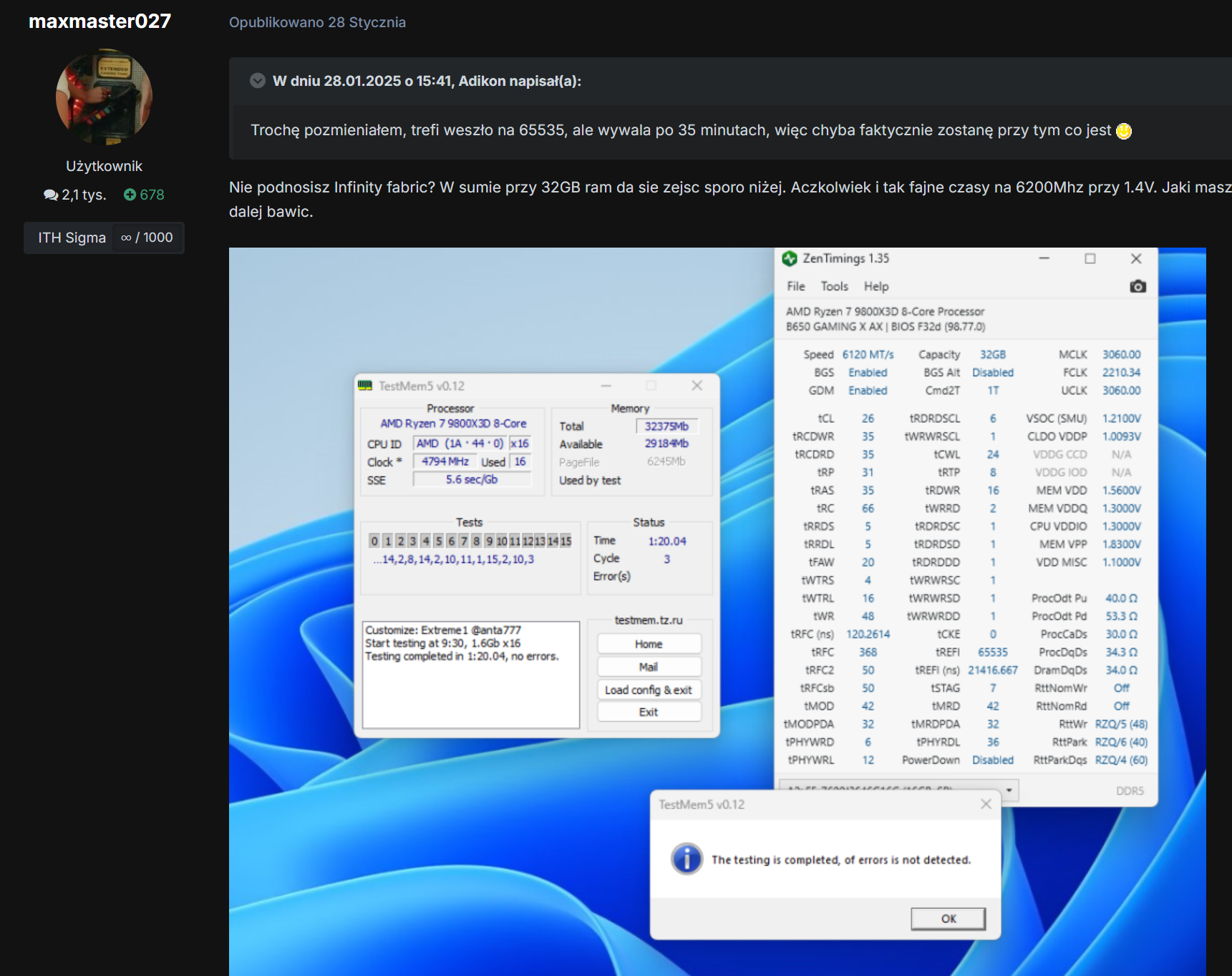This screenshot has height=976, width=1232.
Task: Click the tRC value 66
Action: click(868, 508)
